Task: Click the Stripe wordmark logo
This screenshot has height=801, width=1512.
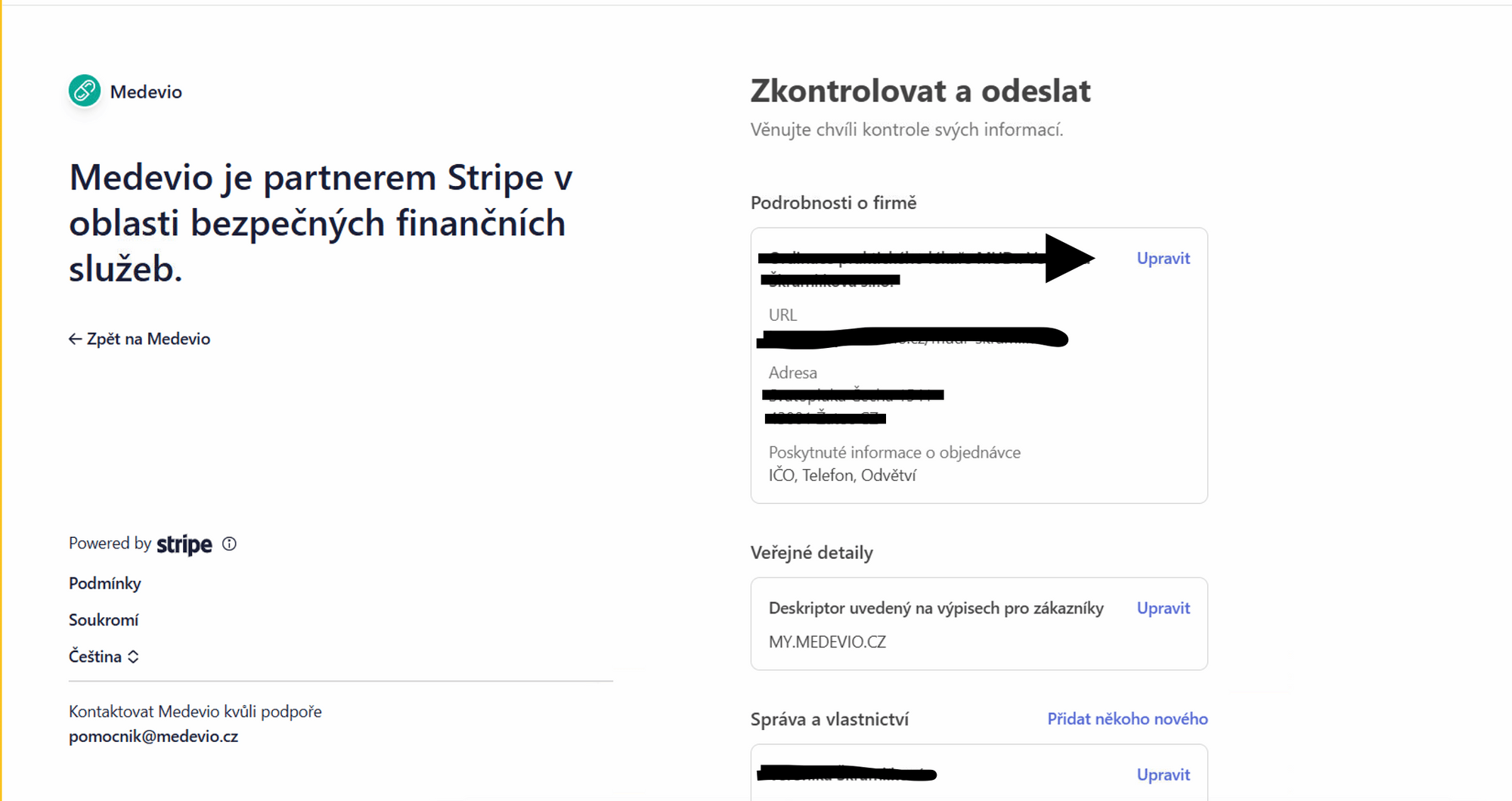Action: click(184, 545)
